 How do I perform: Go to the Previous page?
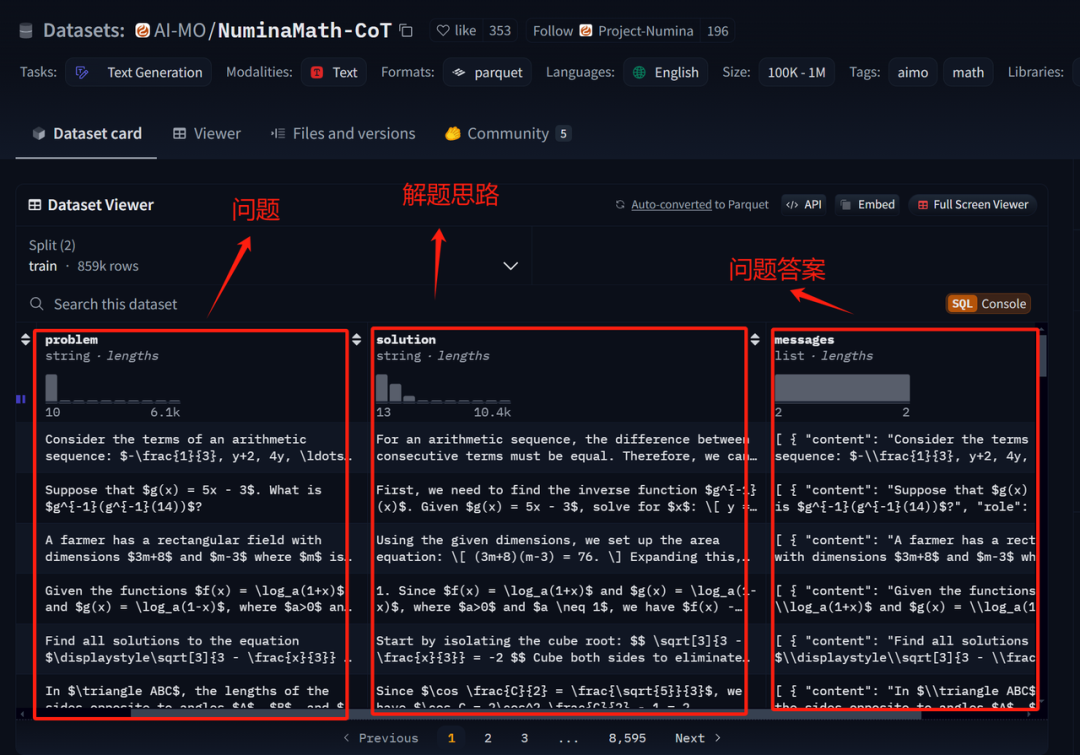380,738
